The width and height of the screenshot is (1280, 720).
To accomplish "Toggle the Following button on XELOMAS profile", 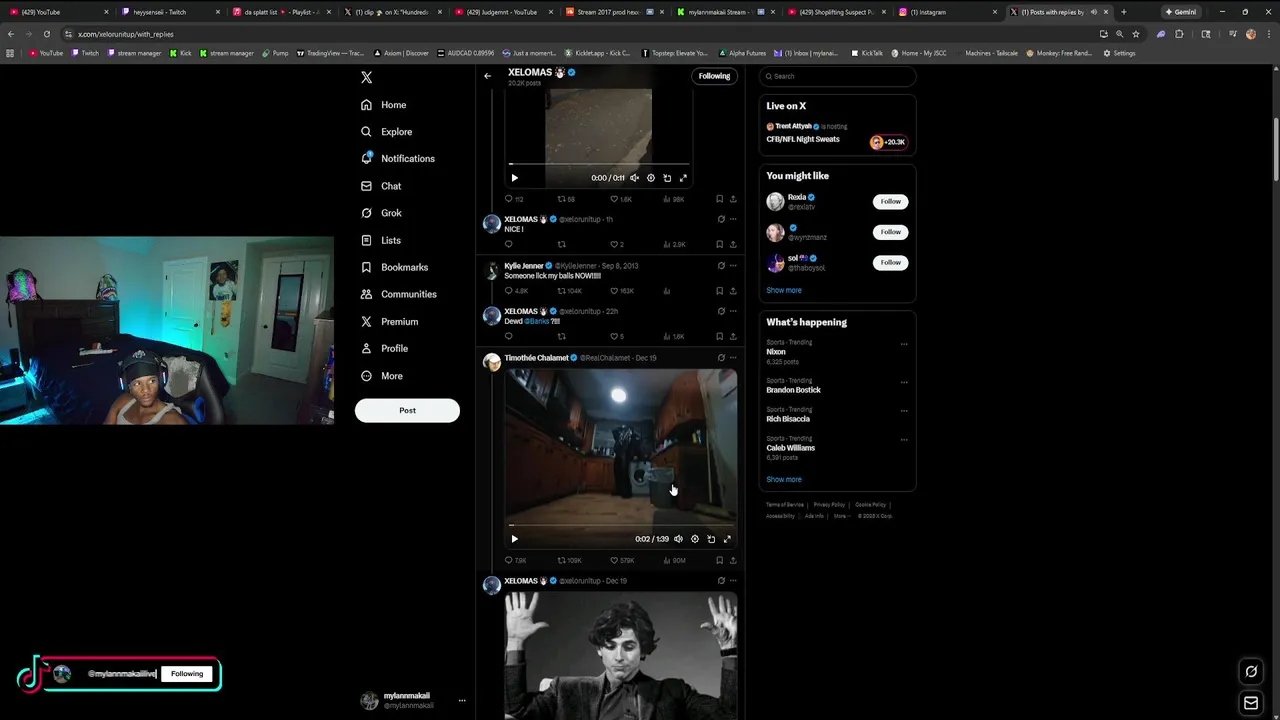I will pos(714,76).
